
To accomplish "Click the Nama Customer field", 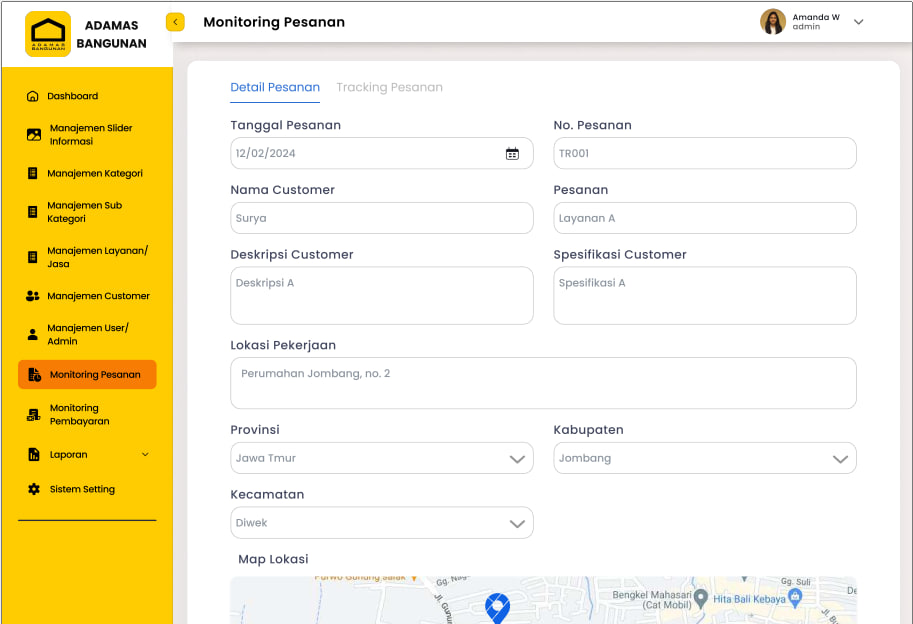I will [382, 218].
